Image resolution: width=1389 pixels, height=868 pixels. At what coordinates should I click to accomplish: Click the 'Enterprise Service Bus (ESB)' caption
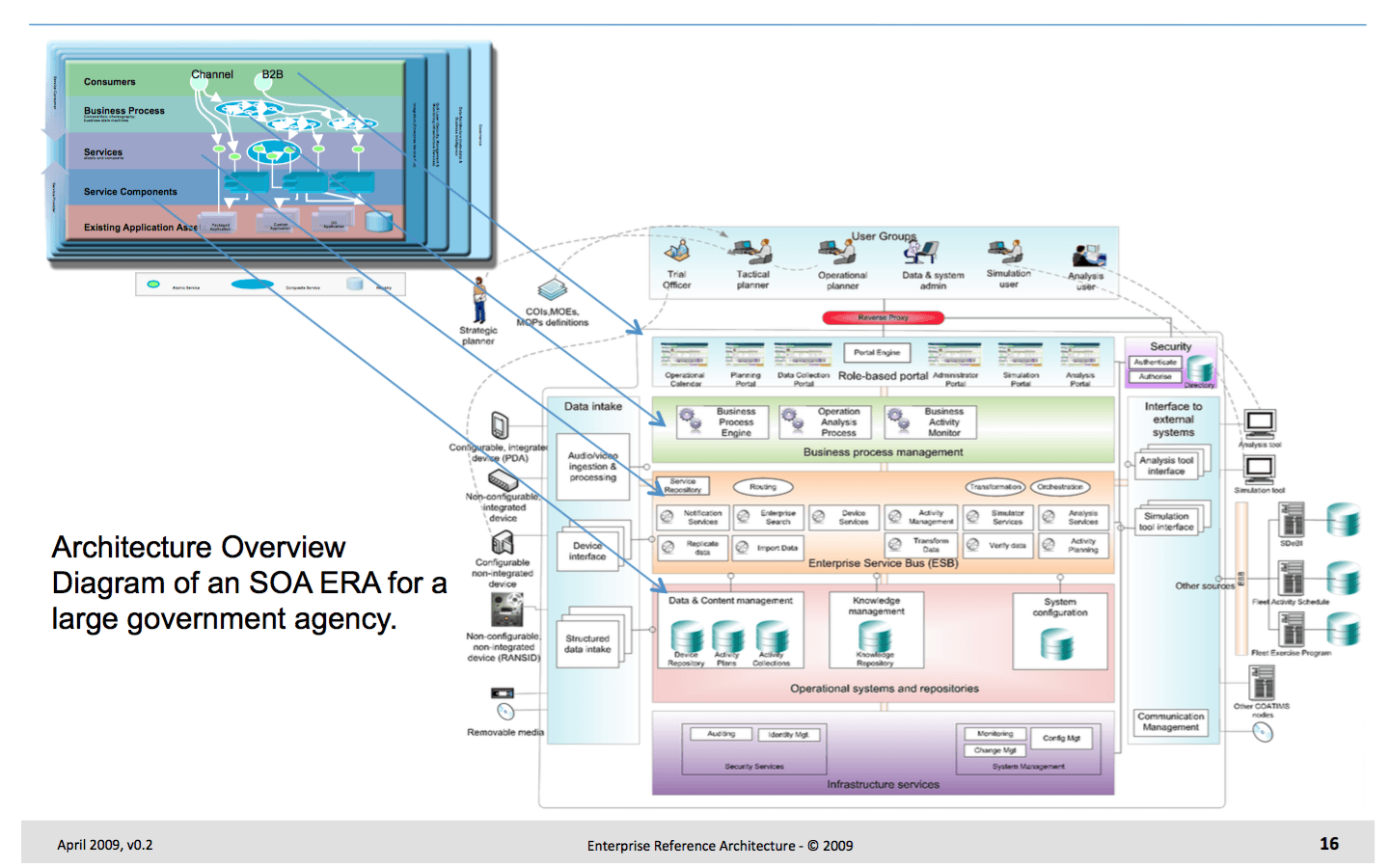coord(884,563)
